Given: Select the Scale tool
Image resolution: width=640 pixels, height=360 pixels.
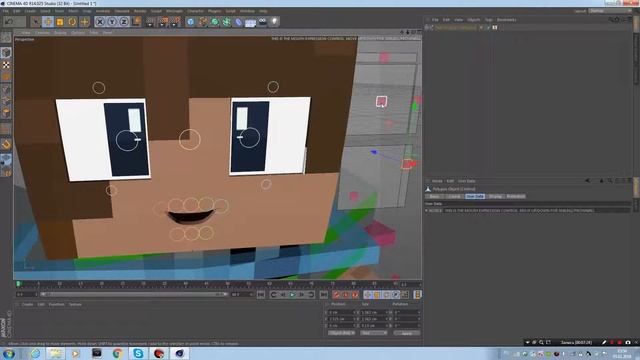Looking at the screenshot, I should coord(60,22).
